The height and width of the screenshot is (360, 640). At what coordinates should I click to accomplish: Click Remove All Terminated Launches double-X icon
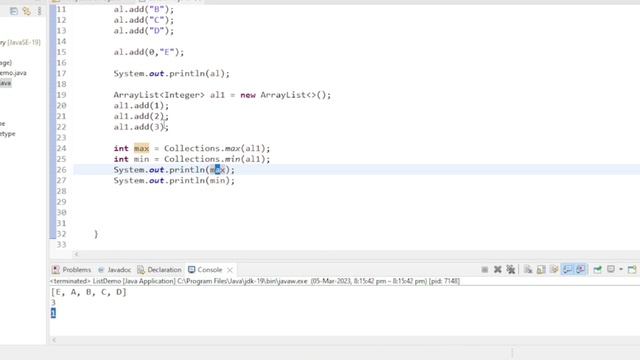pos(511,269)
